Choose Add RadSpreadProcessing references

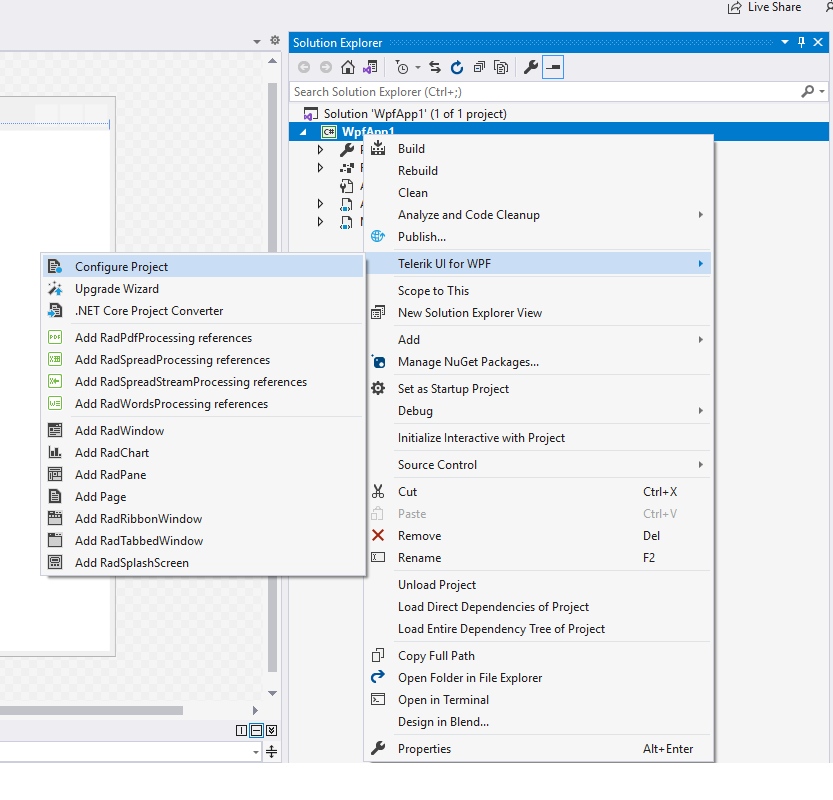pos(203,360)
